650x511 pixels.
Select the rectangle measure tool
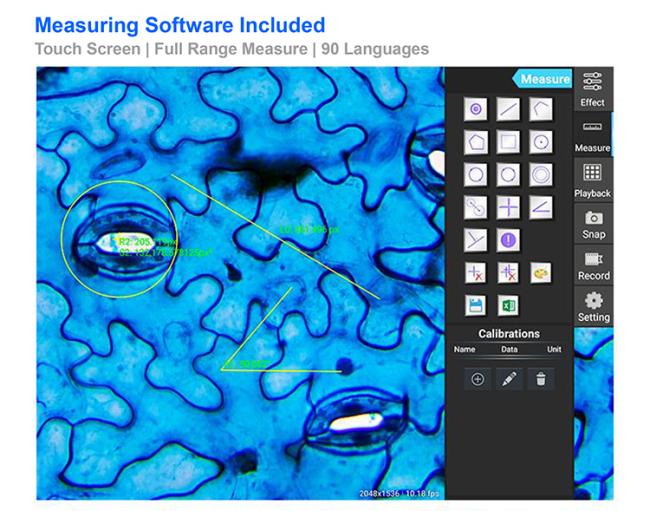point(509,142)
